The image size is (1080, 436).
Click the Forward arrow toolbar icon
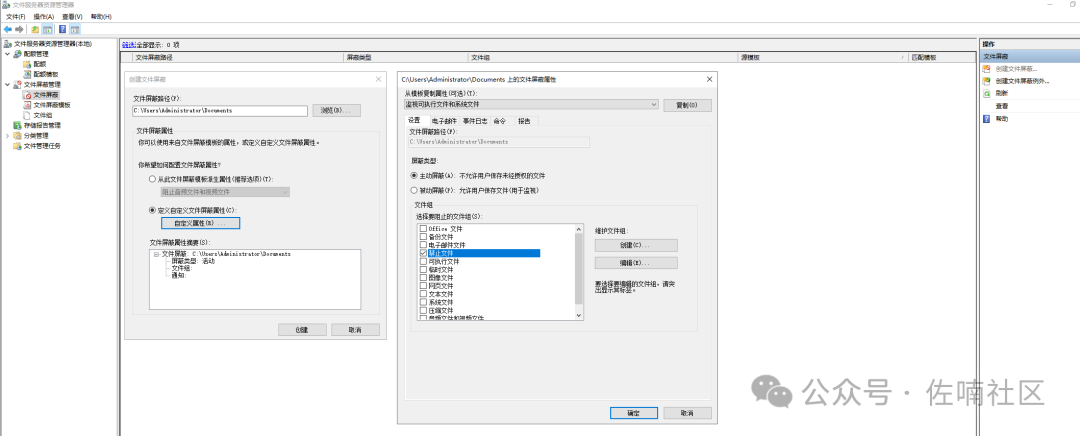click(x=19, y=30)
